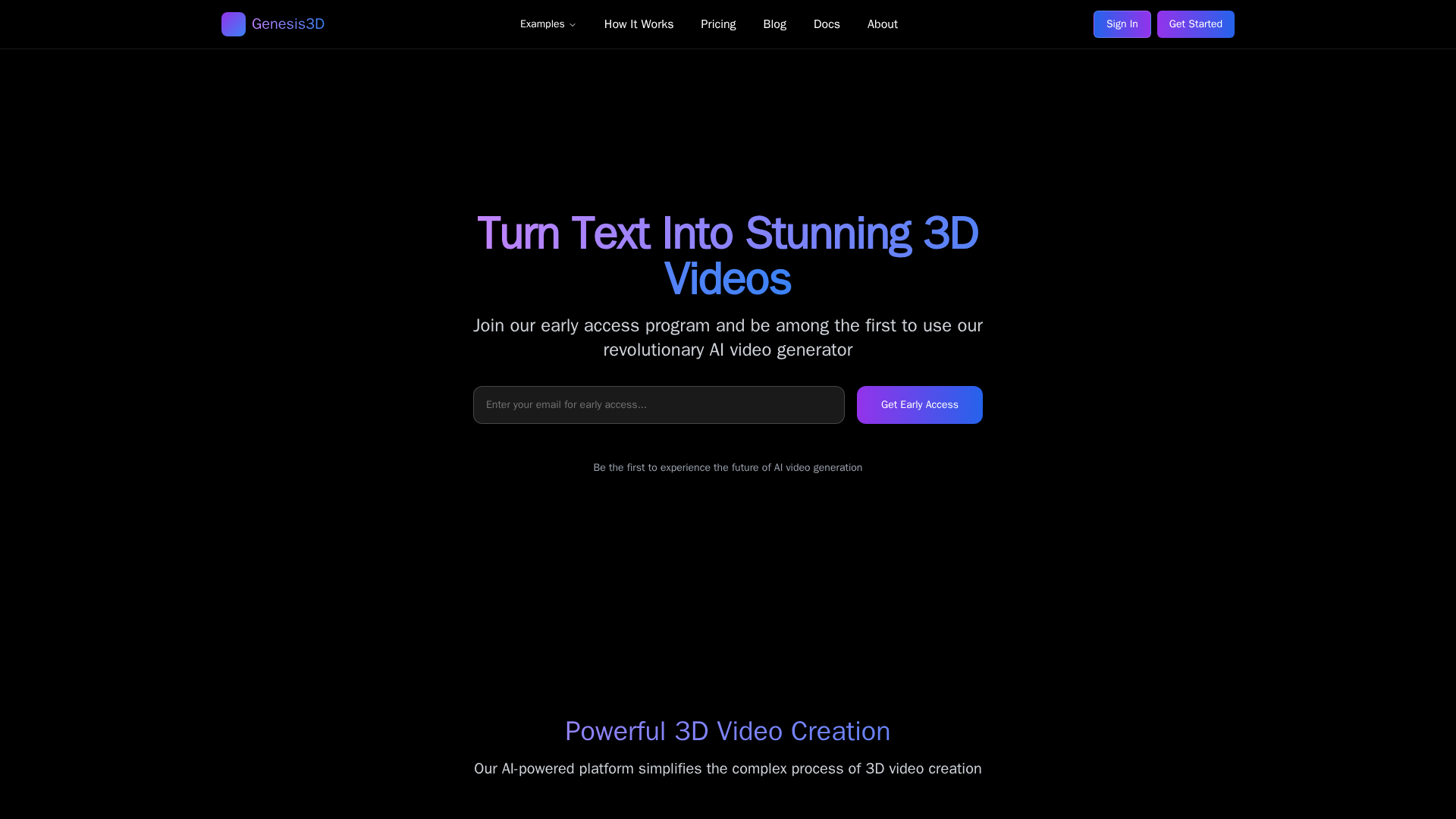Screen dimensions: 1456x819
Task: Submit with the Get Early Access button
Action: (x=919, y=405)
